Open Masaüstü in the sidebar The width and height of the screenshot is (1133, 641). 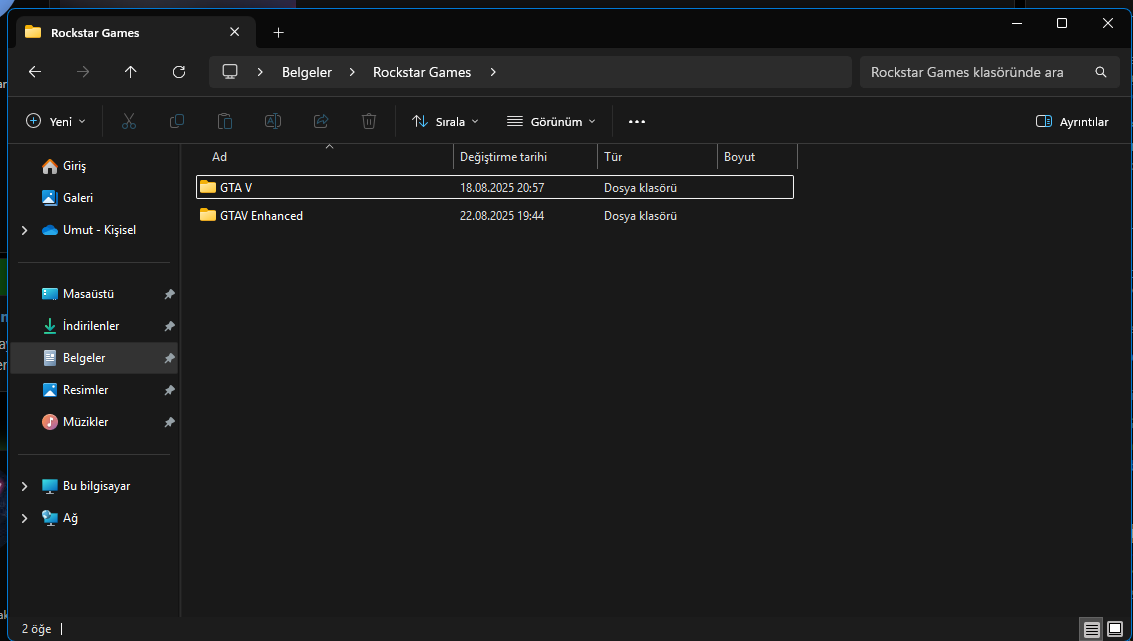coord(88,294)
